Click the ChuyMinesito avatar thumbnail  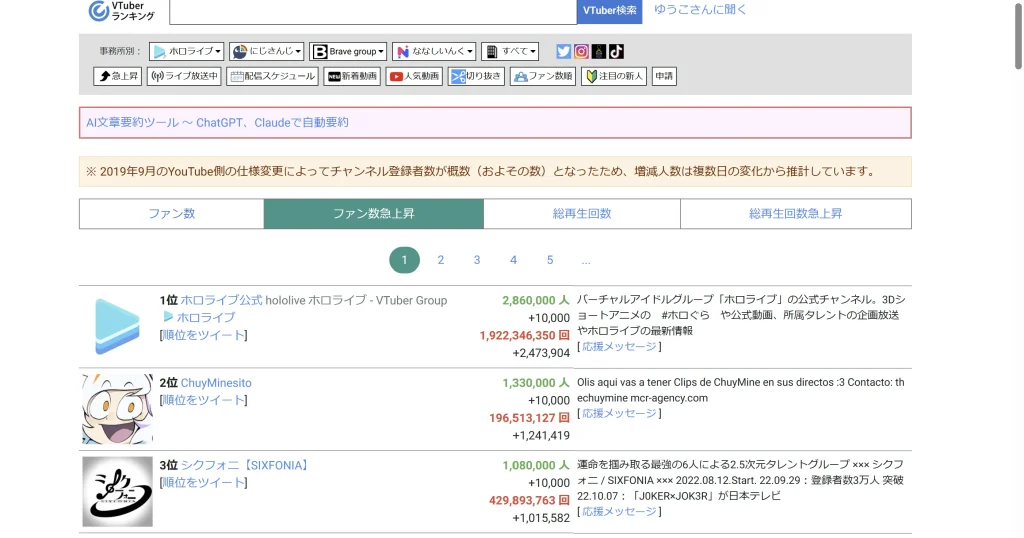[x=118, y=409]
